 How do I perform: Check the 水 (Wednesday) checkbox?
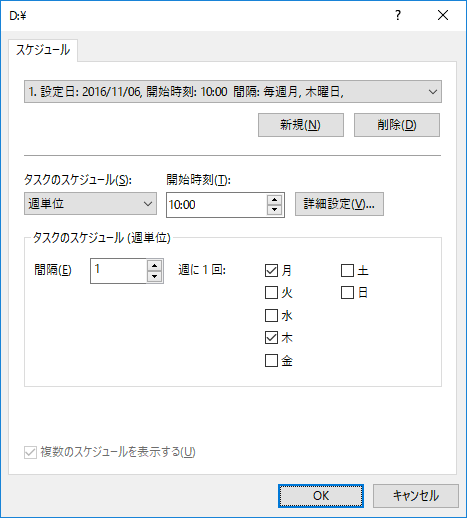point(271,315)
